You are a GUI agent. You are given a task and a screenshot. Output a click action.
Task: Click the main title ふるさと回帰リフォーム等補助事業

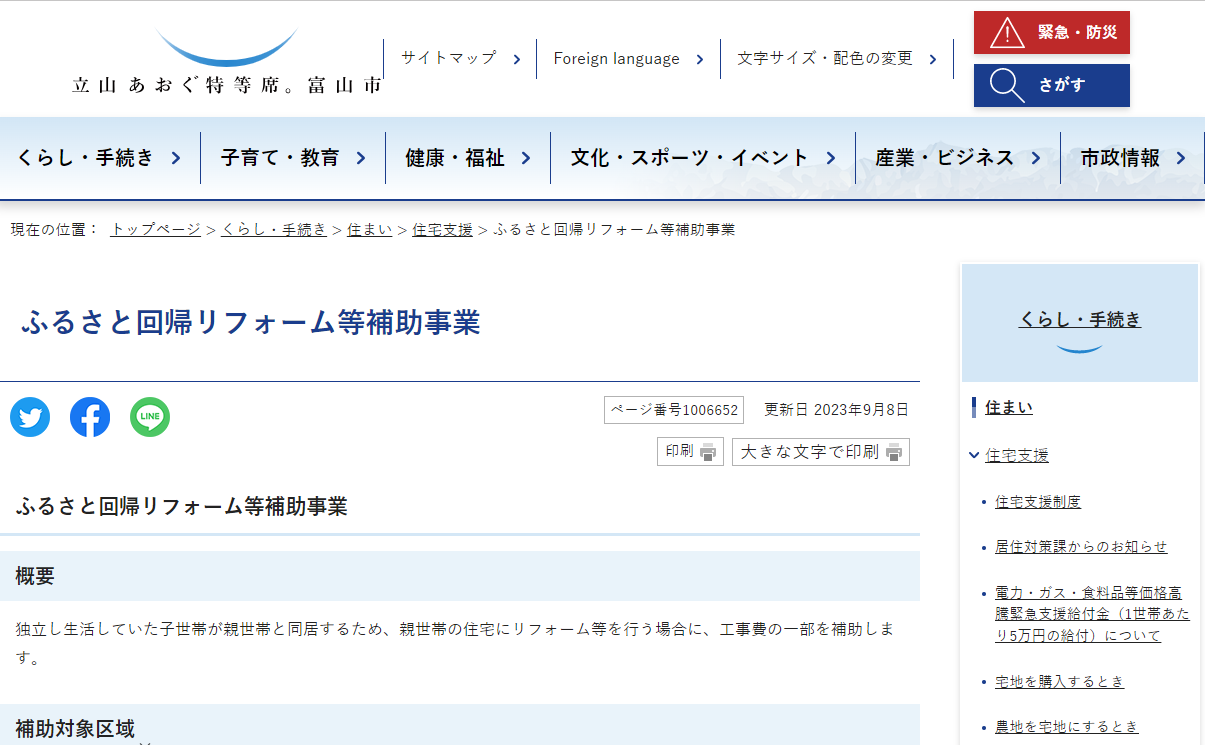[x=251, y=322]
